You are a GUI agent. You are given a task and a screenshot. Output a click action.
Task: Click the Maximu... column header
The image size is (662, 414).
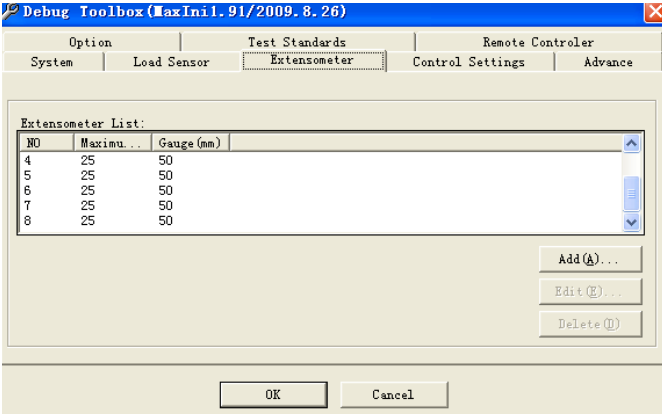113,143
